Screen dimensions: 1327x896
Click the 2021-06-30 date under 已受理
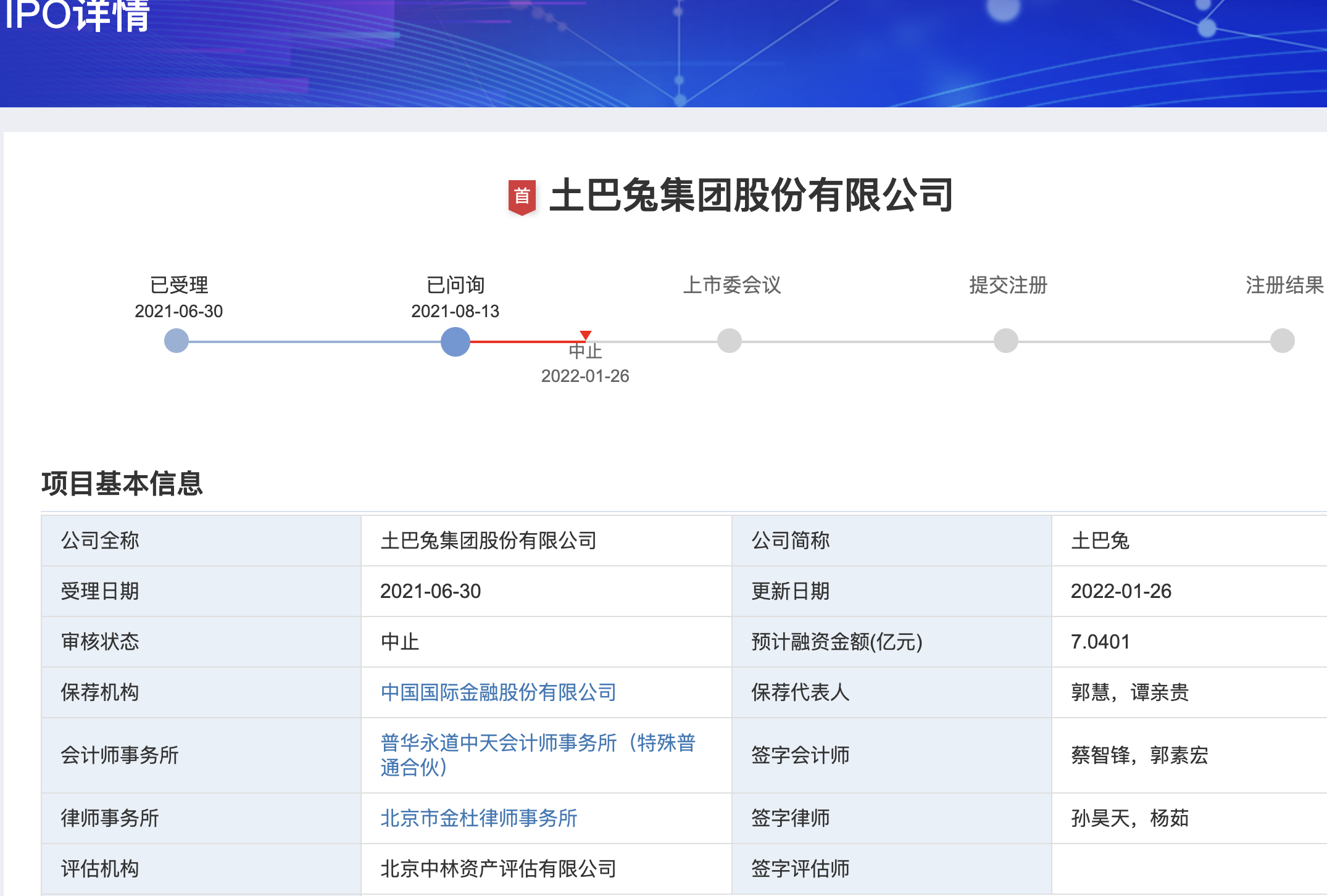pos(179,311)
